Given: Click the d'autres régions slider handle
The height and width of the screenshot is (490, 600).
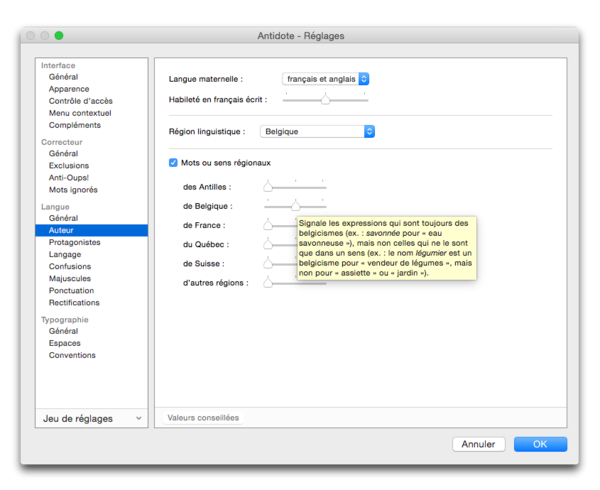Looking at the screenshot, I should coord(268,283).
